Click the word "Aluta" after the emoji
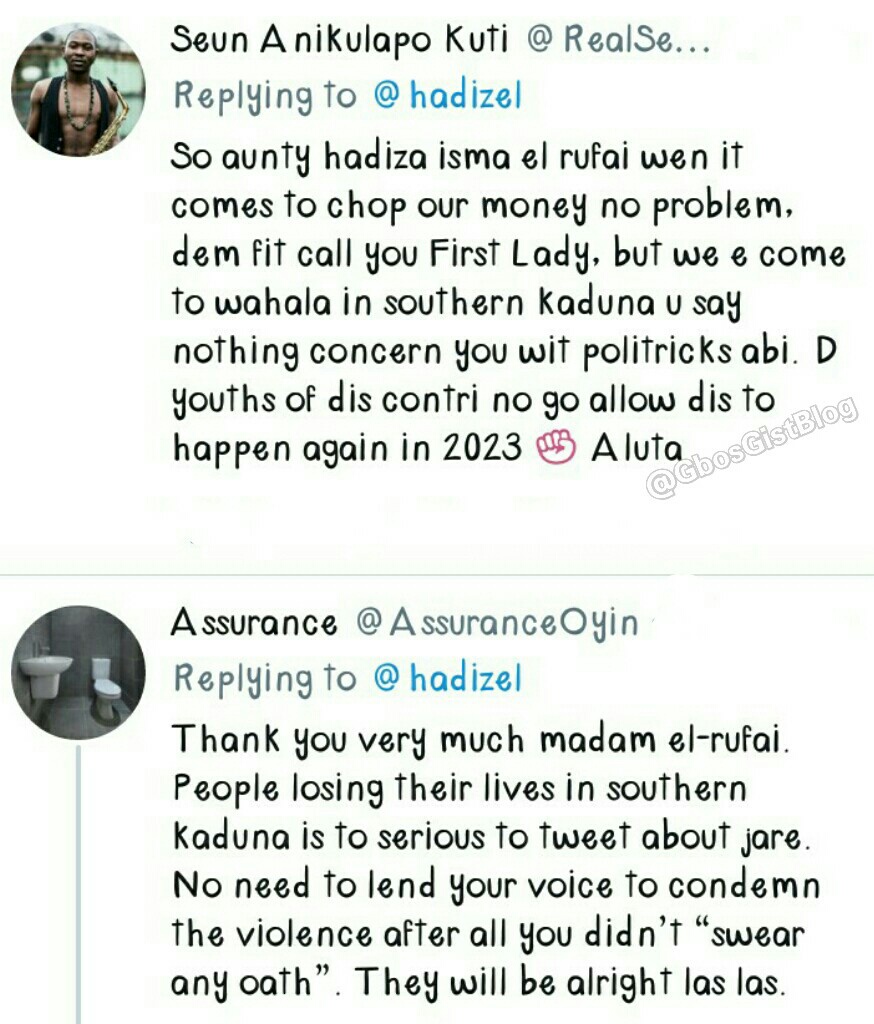The image size is (874, 1024). coord(636,448)
